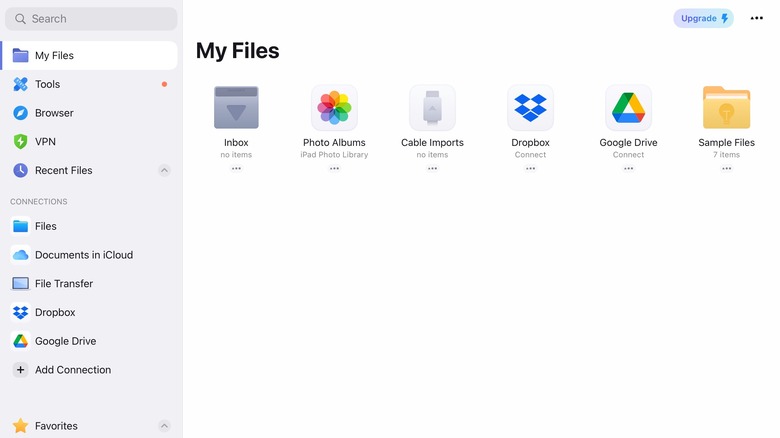Click the My Files page heading
Viewport: 780px width, 438px height.
pos(237,51)
